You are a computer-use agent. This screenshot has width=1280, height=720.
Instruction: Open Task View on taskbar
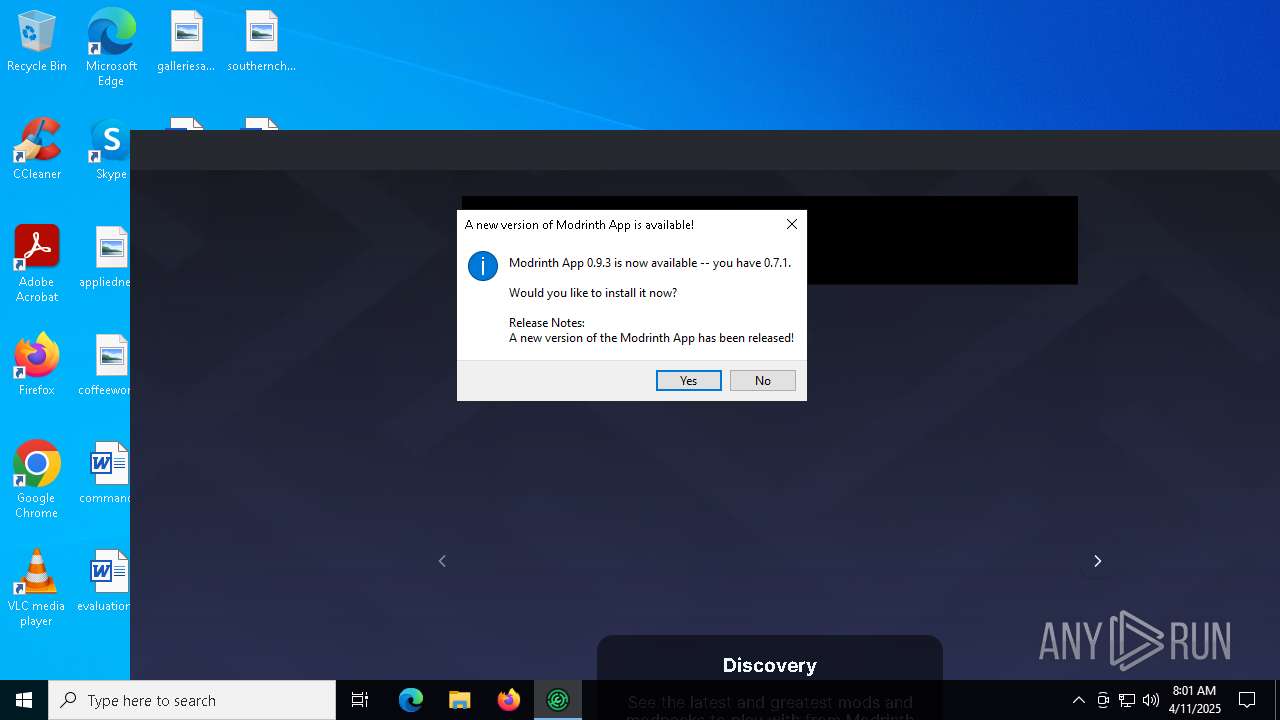(360, 700)
